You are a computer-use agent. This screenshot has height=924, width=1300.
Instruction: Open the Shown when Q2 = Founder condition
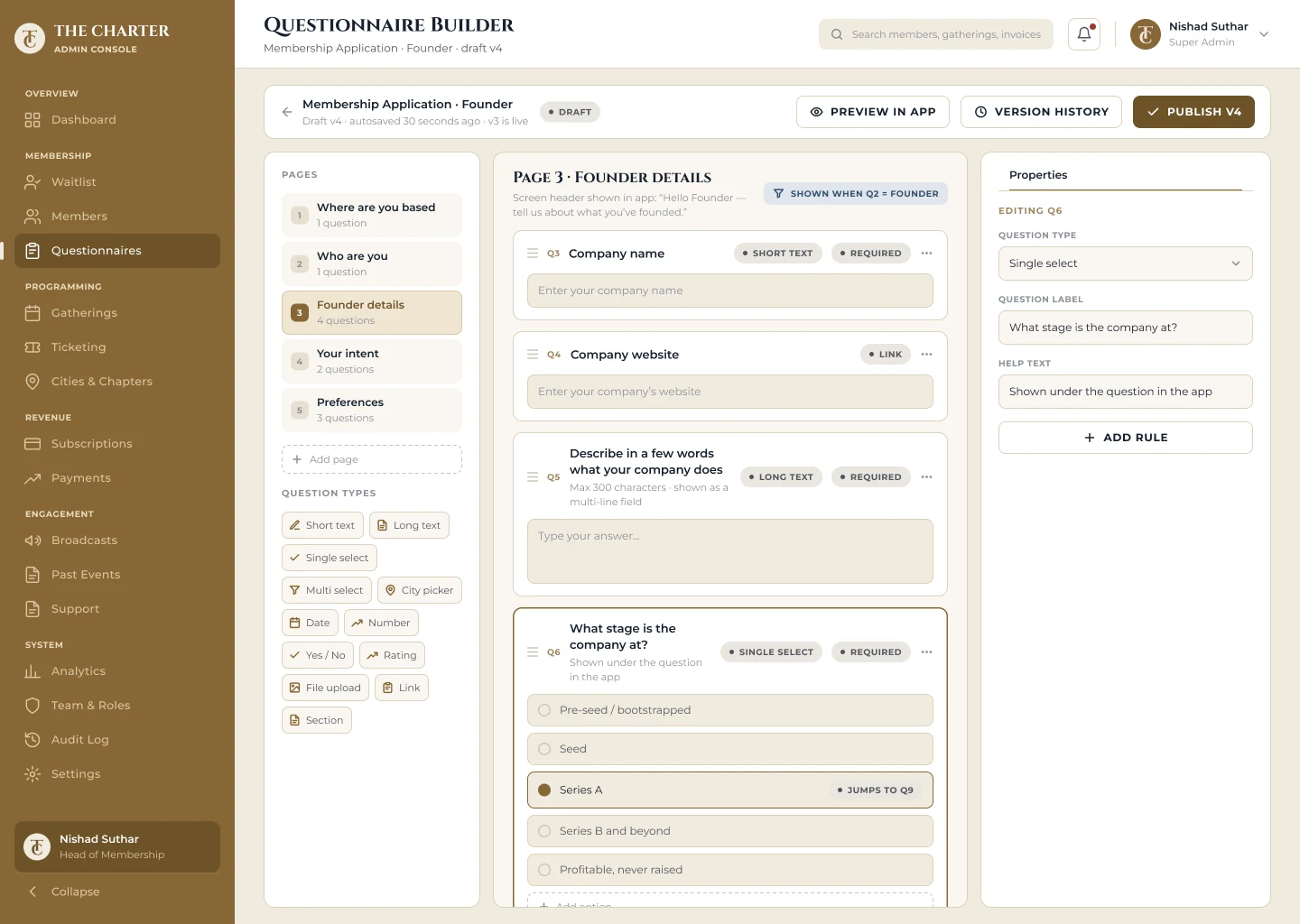coord(856,194)
